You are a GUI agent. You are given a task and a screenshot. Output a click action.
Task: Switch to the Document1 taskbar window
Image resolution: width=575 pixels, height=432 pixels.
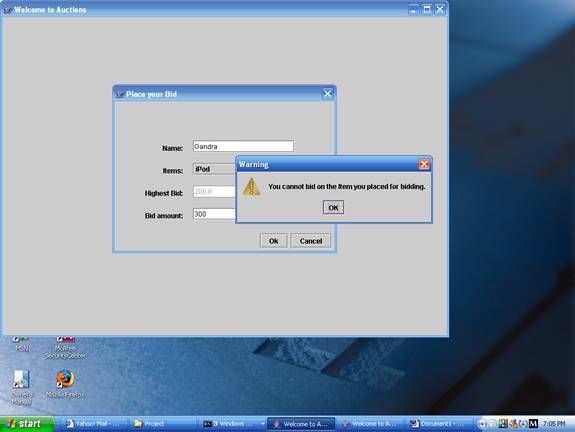click(x=437, y=424)
